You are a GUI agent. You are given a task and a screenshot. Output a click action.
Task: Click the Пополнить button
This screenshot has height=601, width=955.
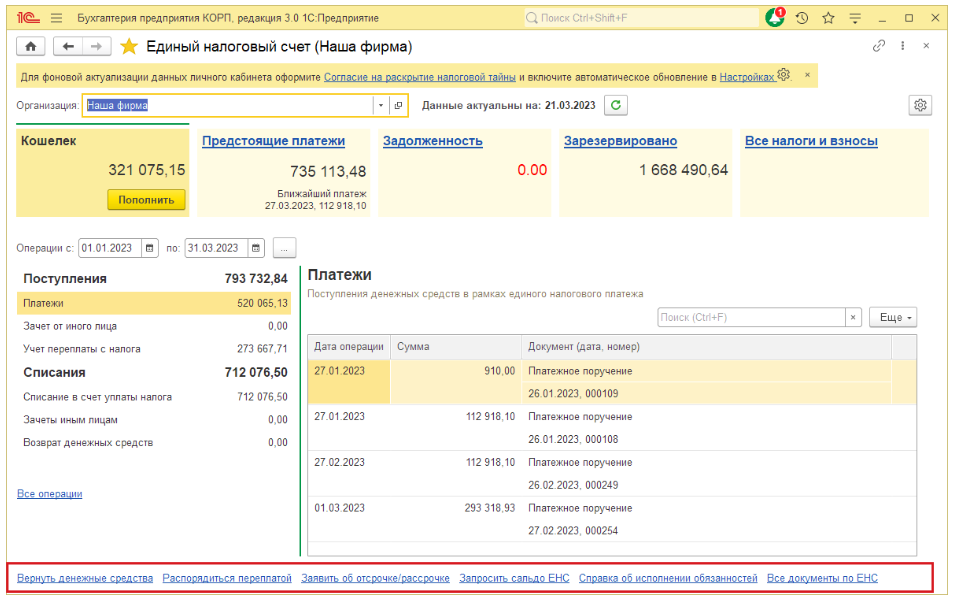[146, 200]
